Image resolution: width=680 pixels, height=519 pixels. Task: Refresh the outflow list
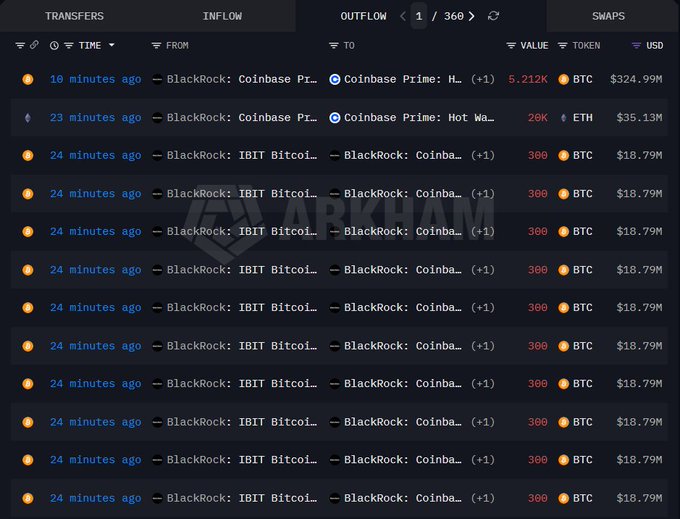(494, 16)
